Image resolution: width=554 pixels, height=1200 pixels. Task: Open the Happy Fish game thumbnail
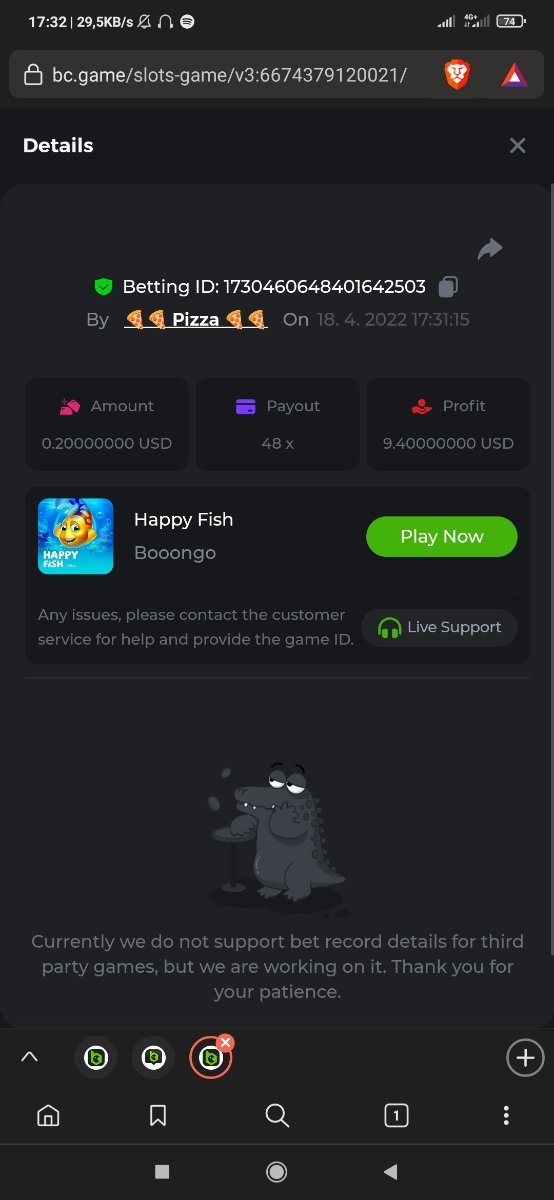(x=75, y=537)
